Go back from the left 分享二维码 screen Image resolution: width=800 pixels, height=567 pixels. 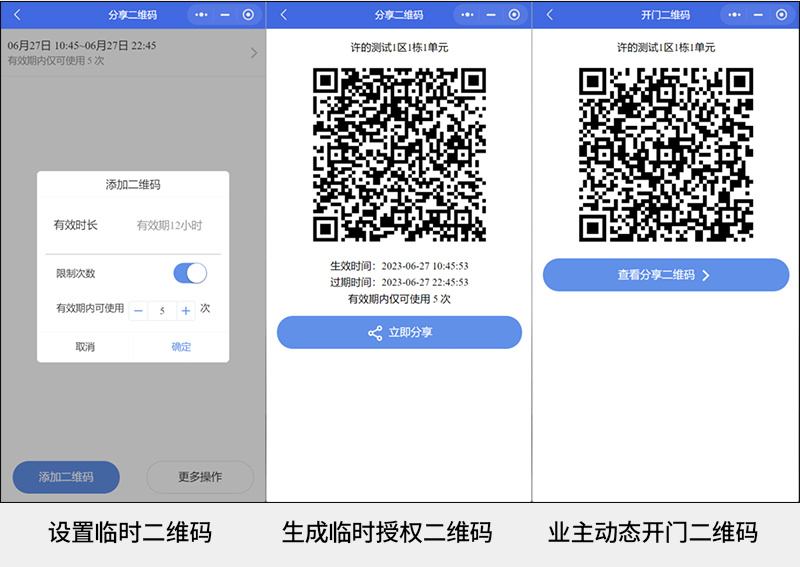click(x=17, y=15)
